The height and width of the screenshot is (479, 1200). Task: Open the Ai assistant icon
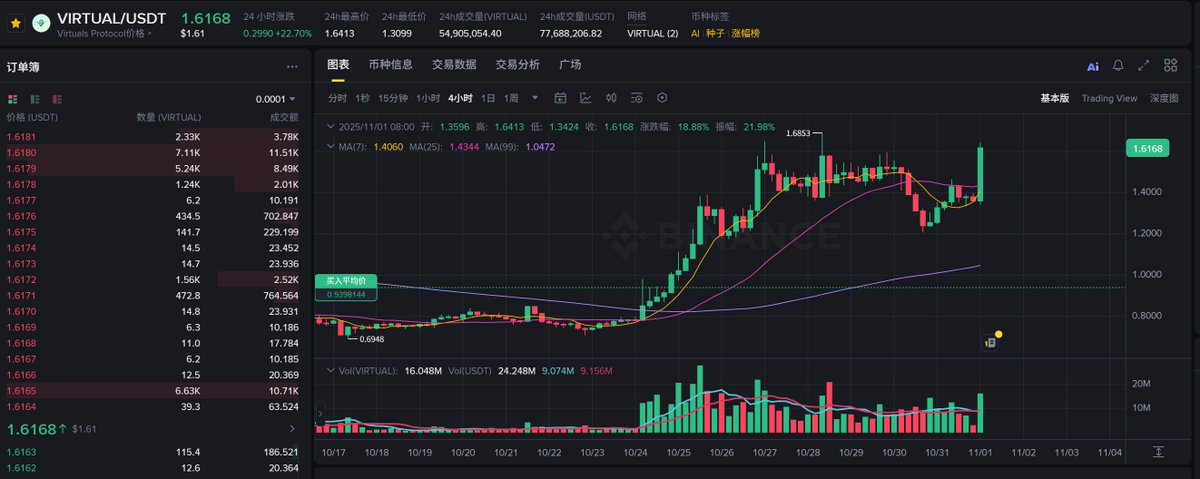[x=1093, y=66]
